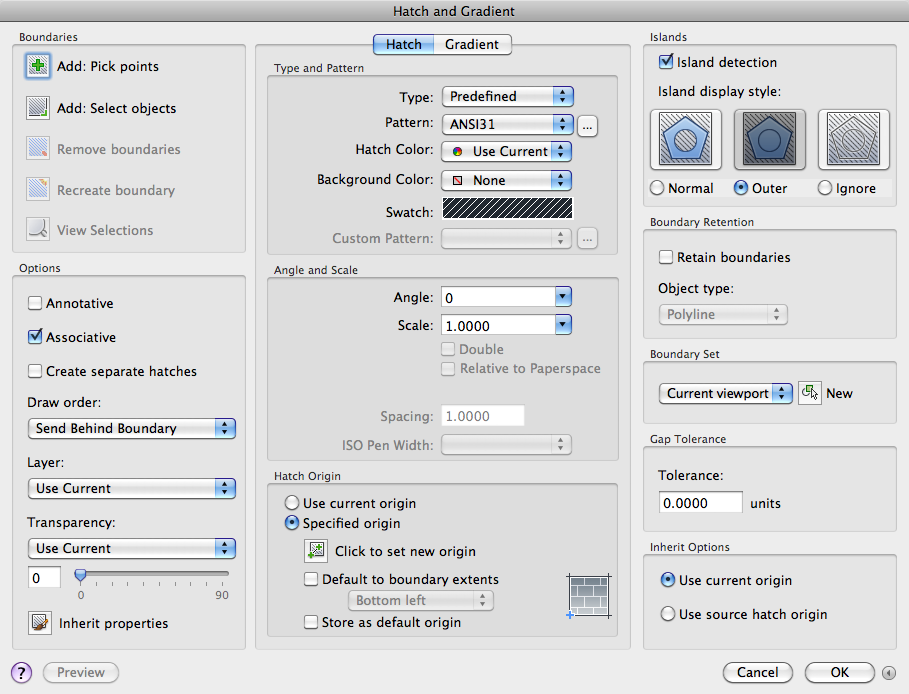
Task: Click the Angle value field
Action: 499,297
